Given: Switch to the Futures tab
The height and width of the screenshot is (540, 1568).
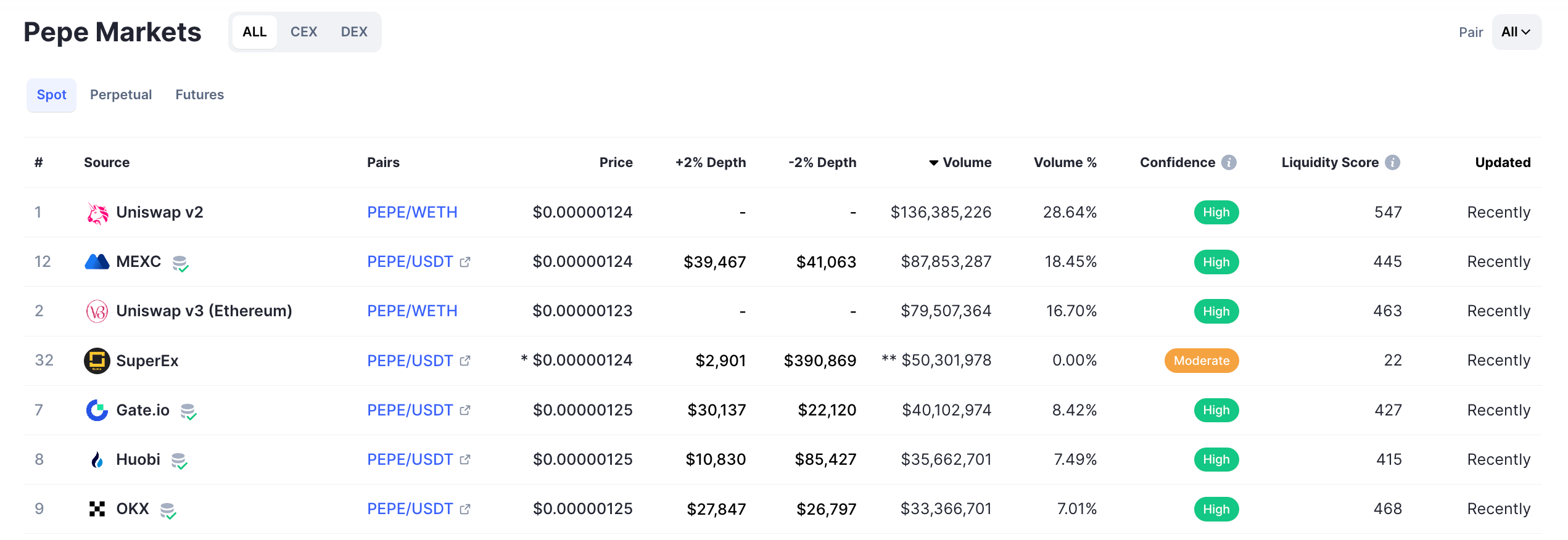Looking at the screenshot, I should pos(200,94).
